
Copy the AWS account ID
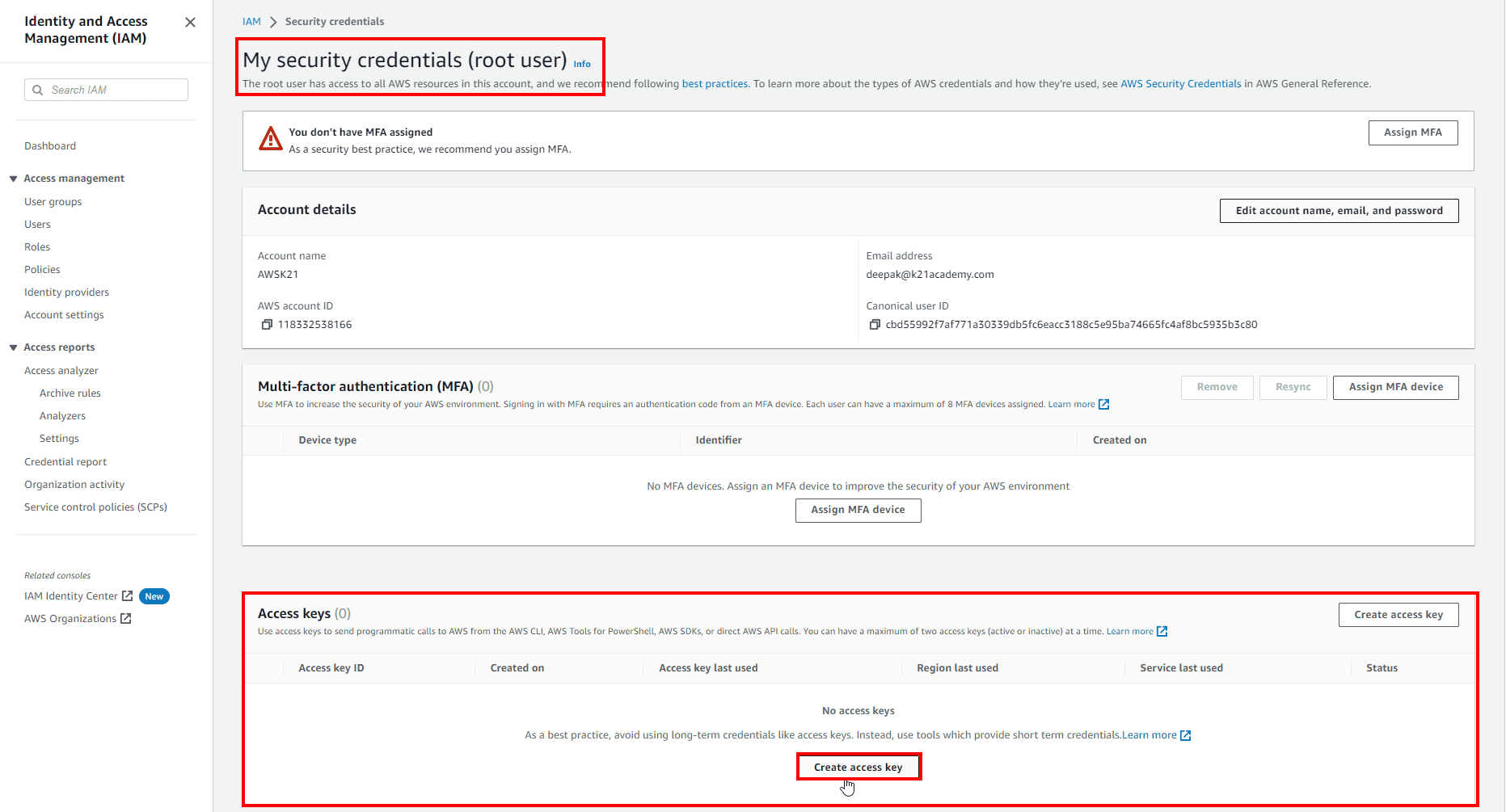pos(267,325)
